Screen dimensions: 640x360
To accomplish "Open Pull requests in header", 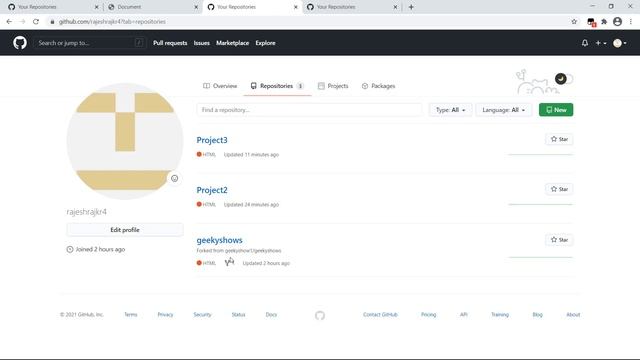I will [x=170, y=43].
